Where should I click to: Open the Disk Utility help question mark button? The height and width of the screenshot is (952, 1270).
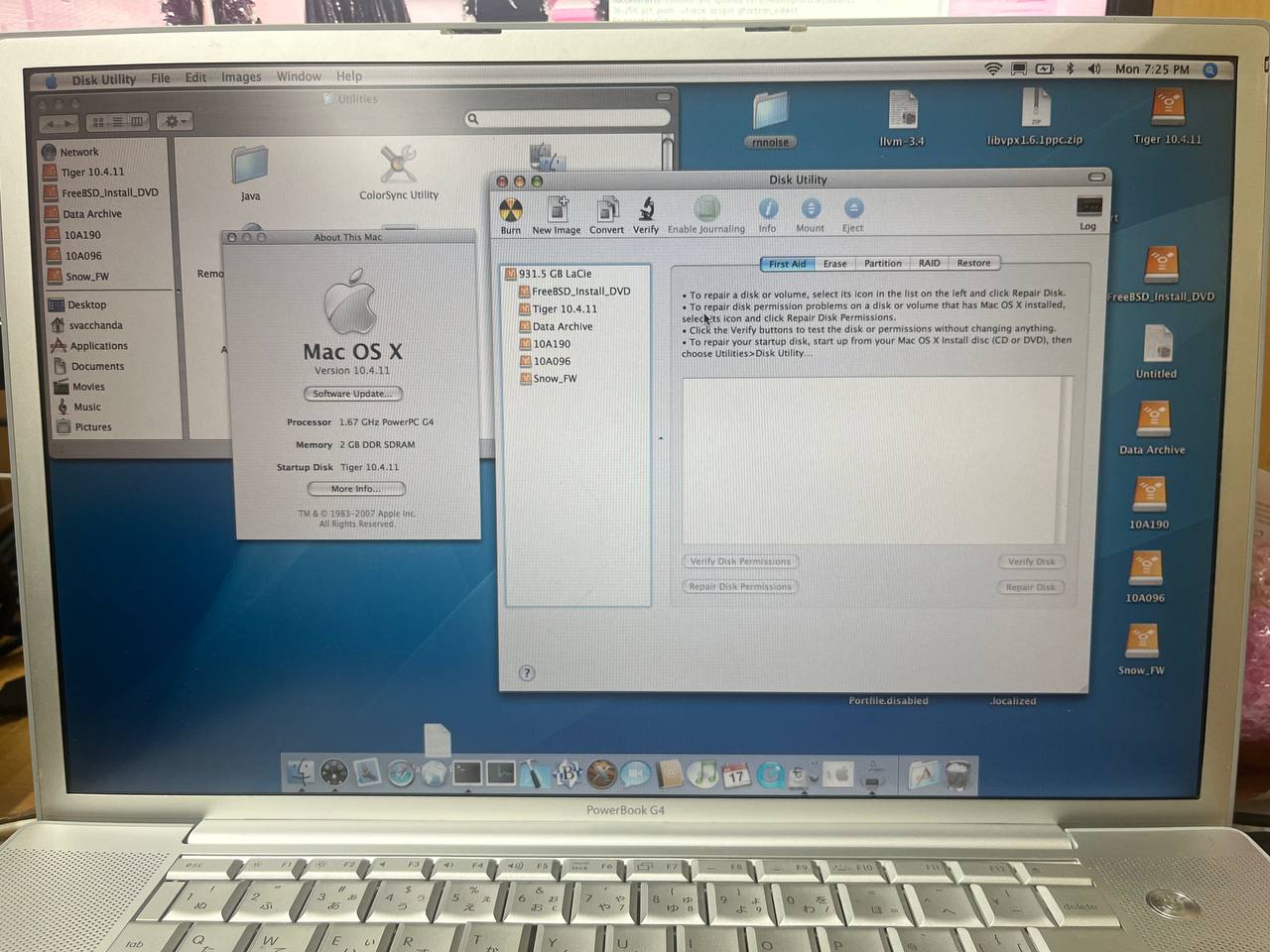[527, 672]
